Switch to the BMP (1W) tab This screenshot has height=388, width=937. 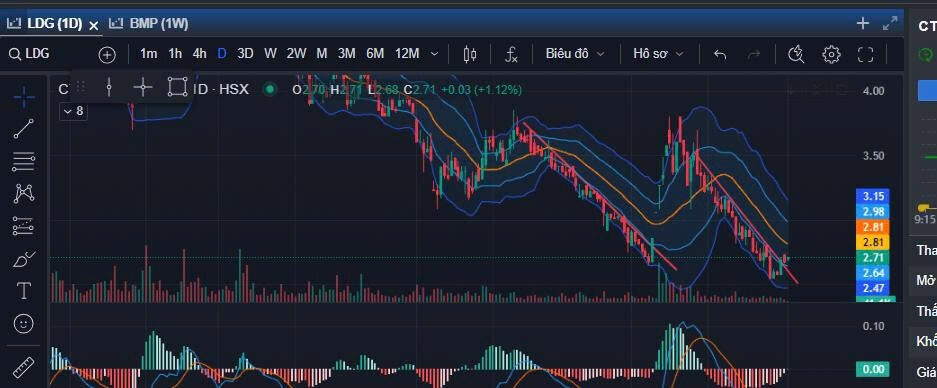(150, 24)
